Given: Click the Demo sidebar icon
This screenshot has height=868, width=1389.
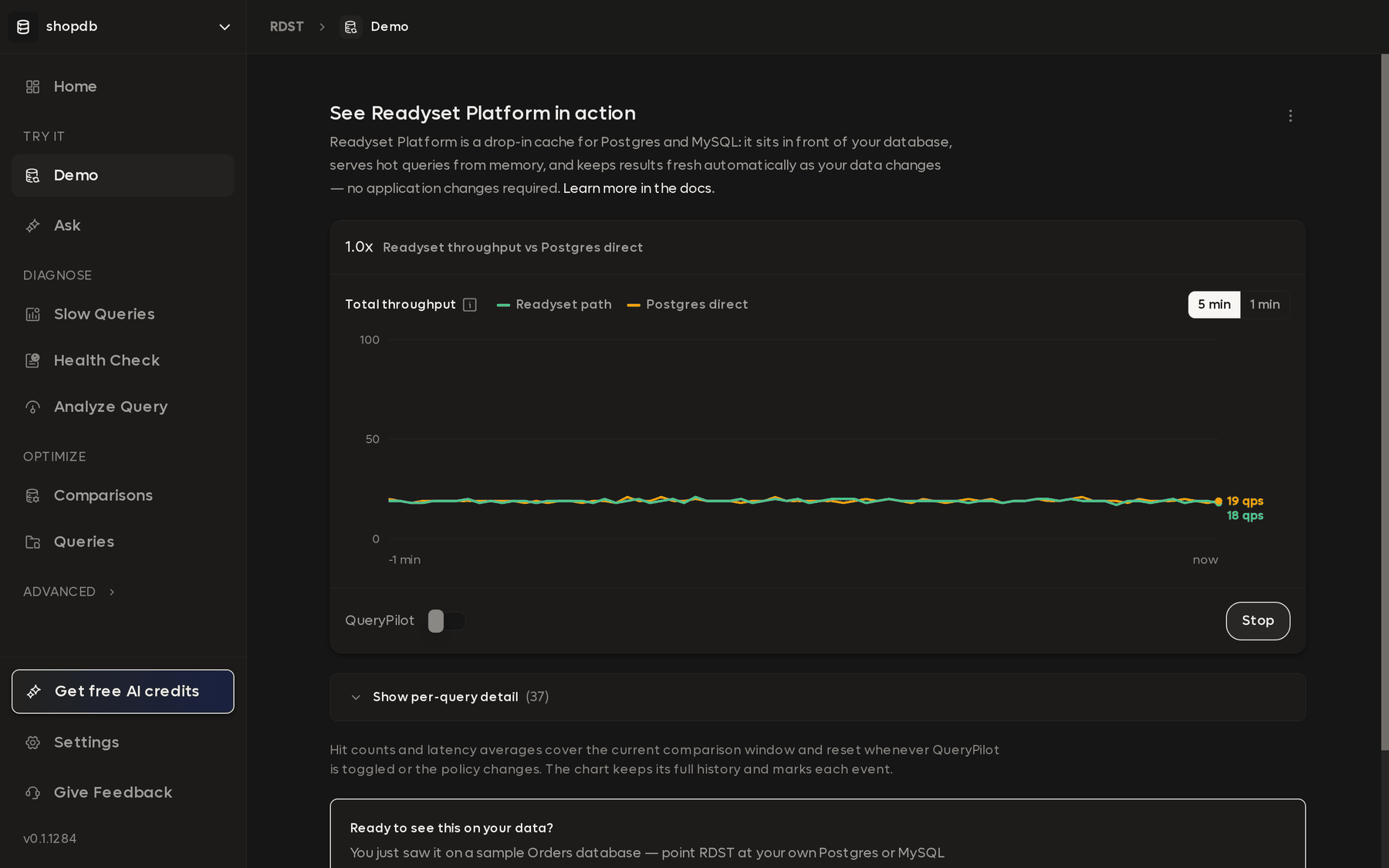Looking at the screenshot, I should [x=32, y=176].
